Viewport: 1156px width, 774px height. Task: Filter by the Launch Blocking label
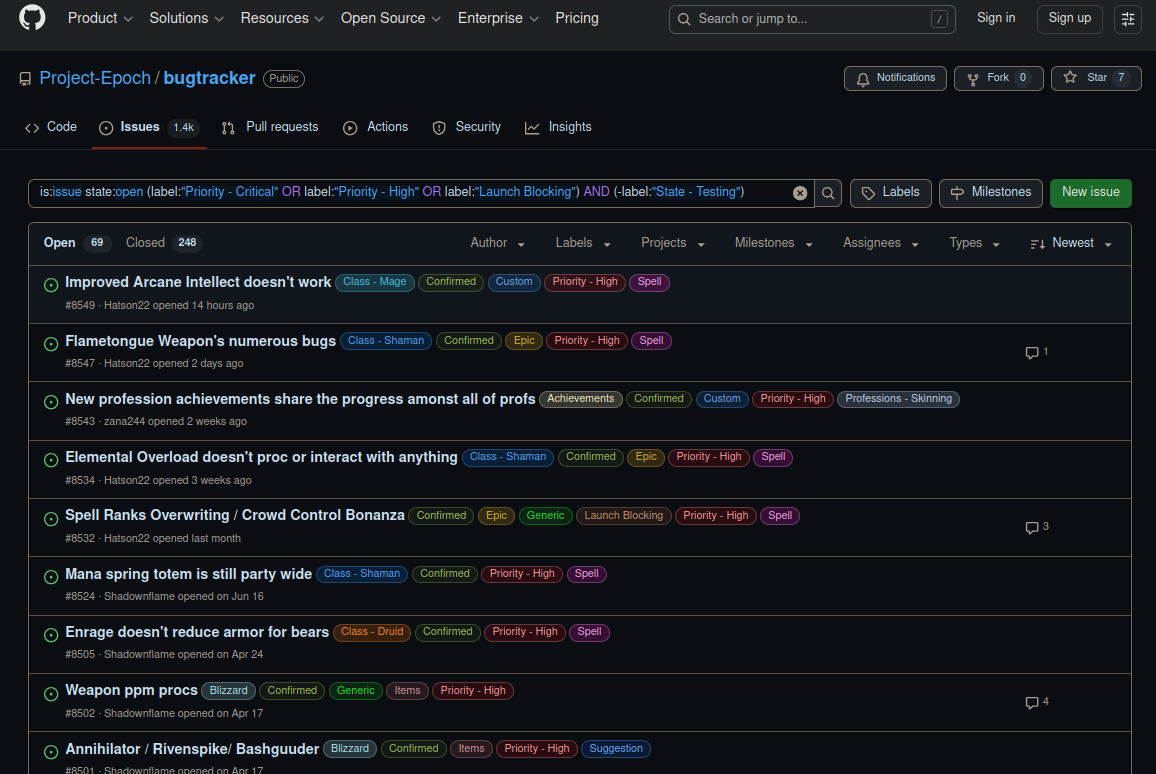[624, 516]
